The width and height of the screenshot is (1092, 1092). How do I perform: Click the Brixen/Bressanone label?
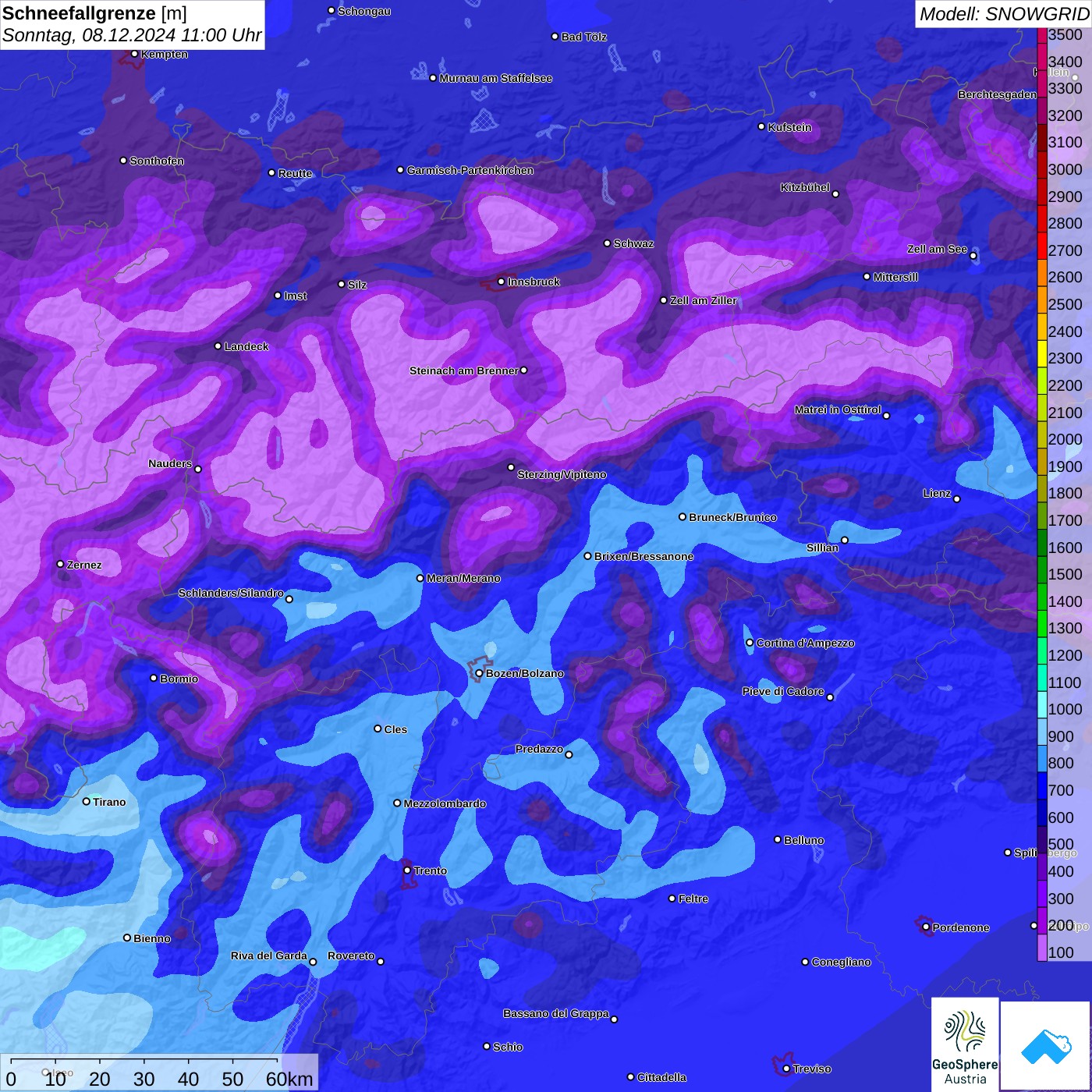643,556
